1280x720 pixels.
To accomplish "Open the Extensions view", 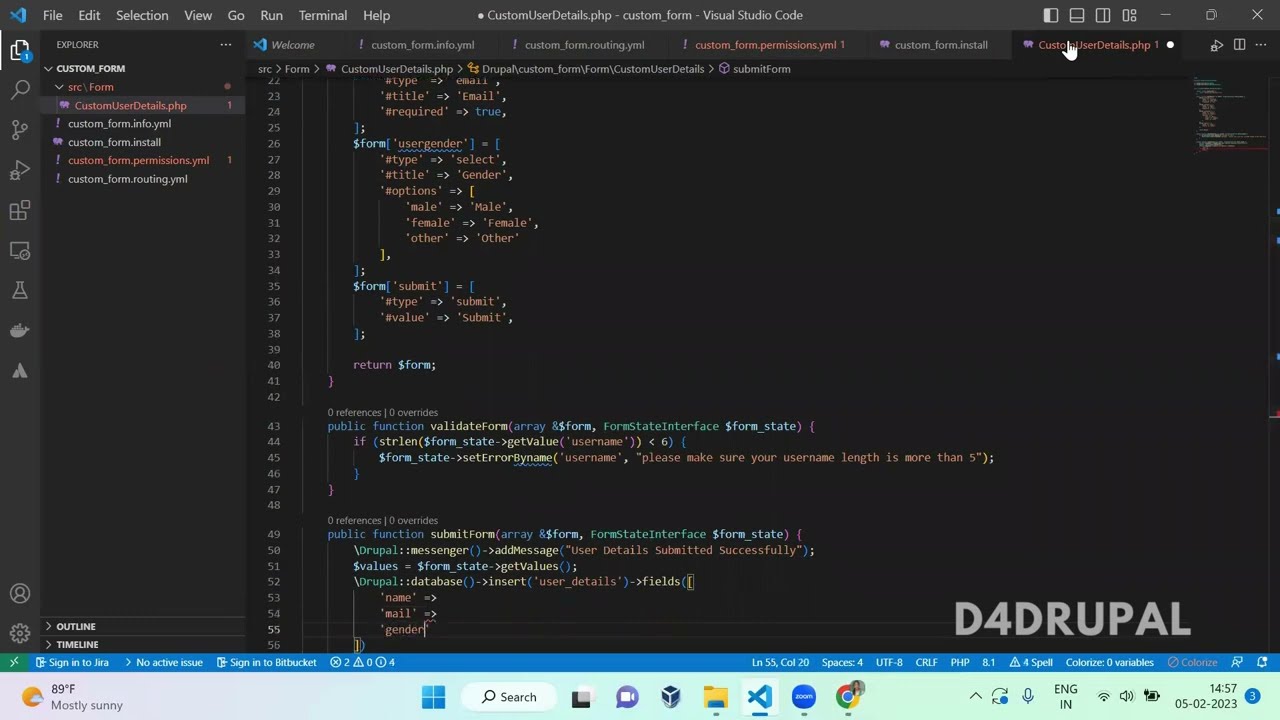I will point(20,210).
